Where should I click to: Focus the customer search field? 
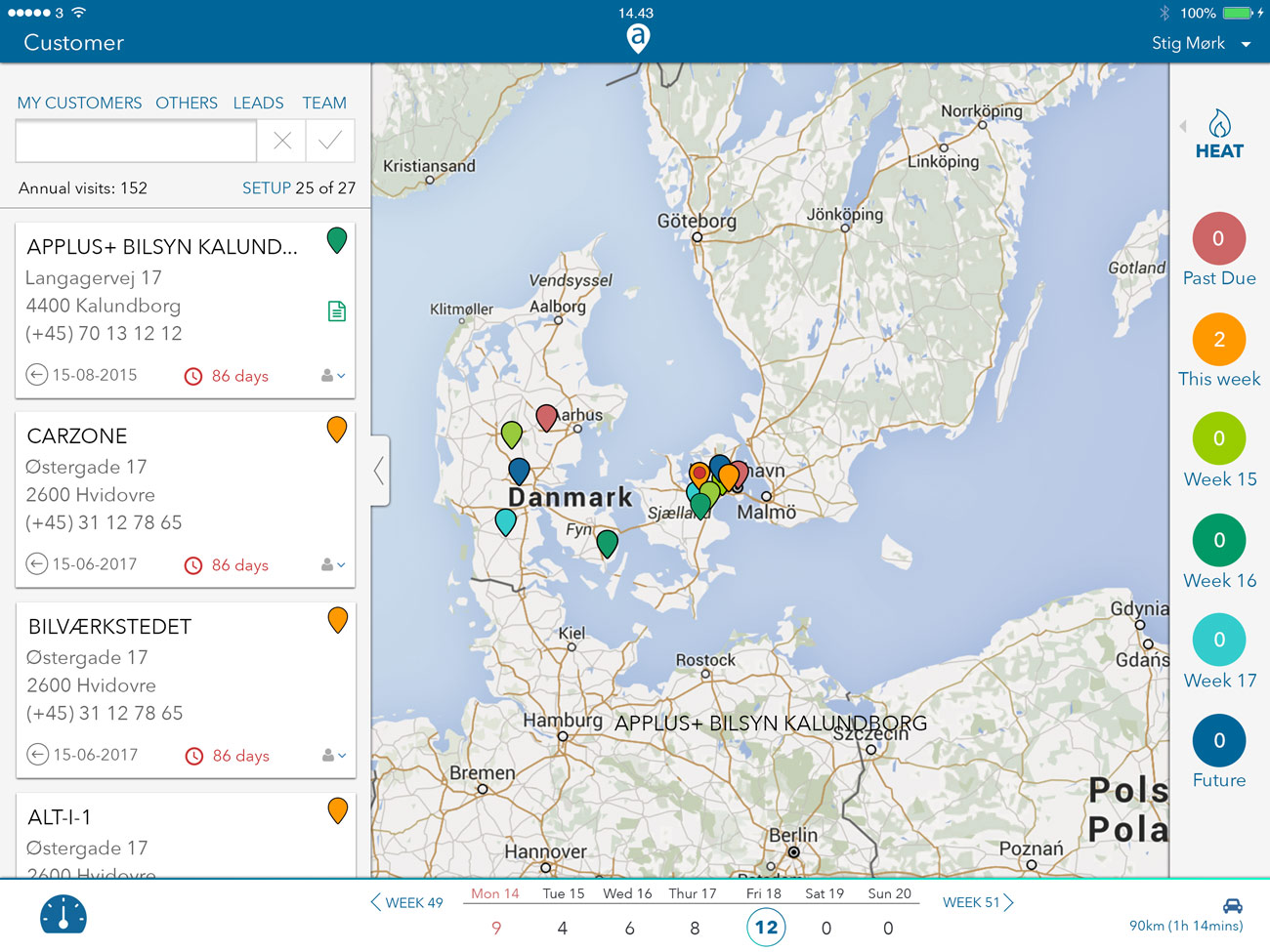coord(136,141)
